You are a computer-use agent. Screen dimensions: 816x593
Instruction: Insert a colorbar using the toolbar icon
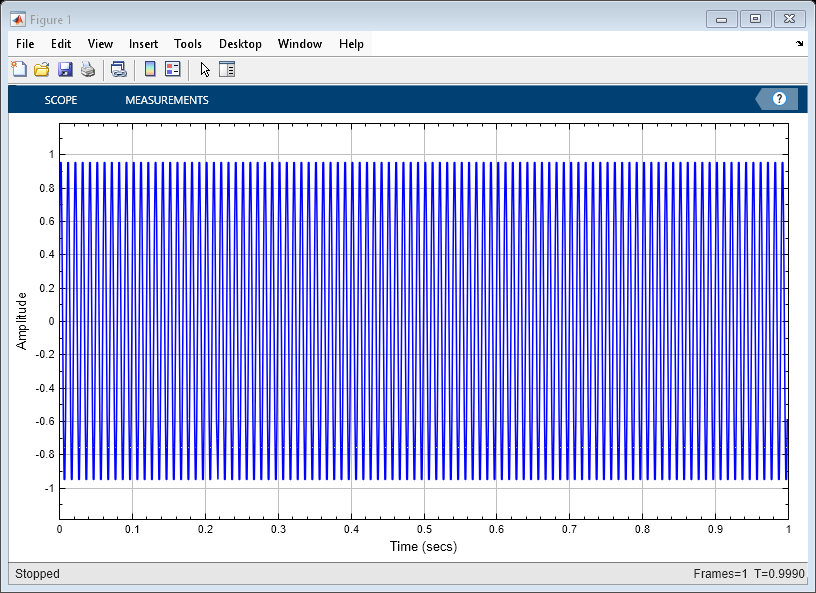[x=150, y=69]
